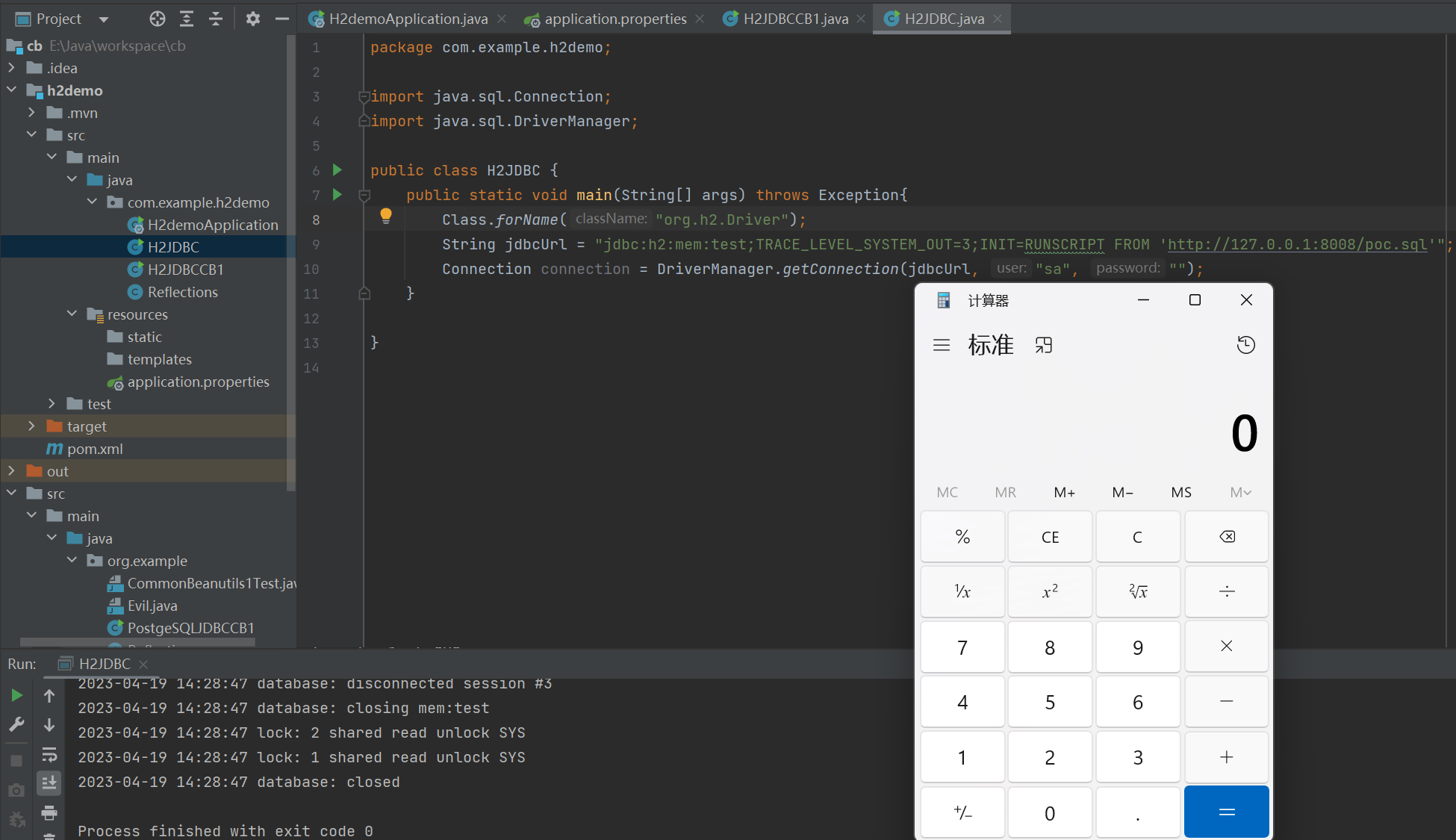Toggle calculator keep on top mode

[1044, 345]
